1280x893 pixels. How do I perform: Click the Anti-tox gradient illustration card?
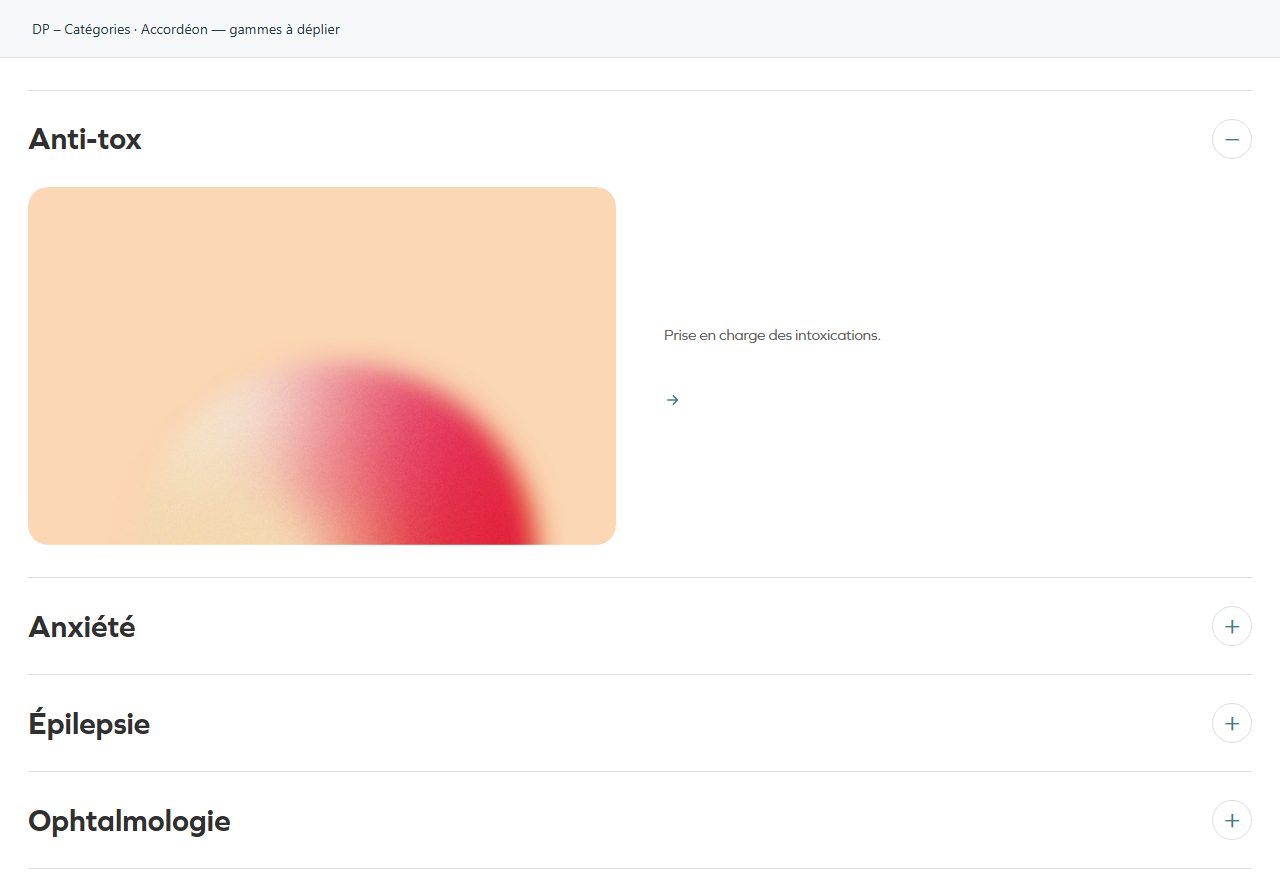322,366
